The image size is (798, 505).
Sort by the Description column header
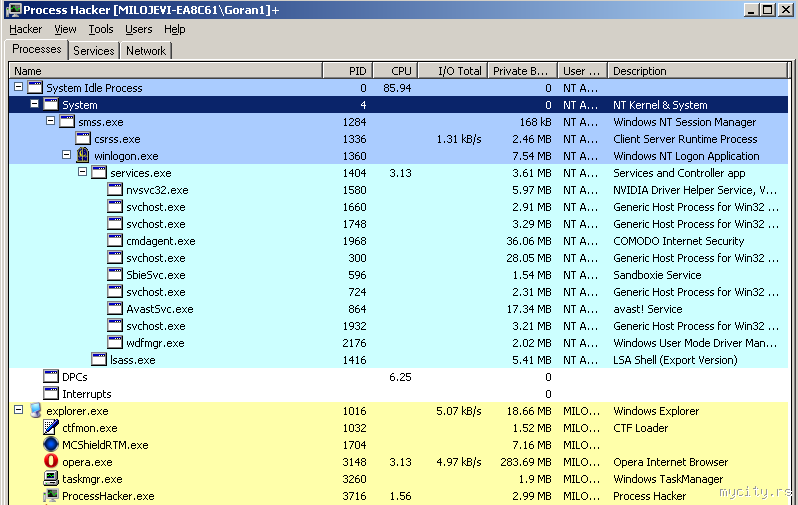(x=698, y=71)
